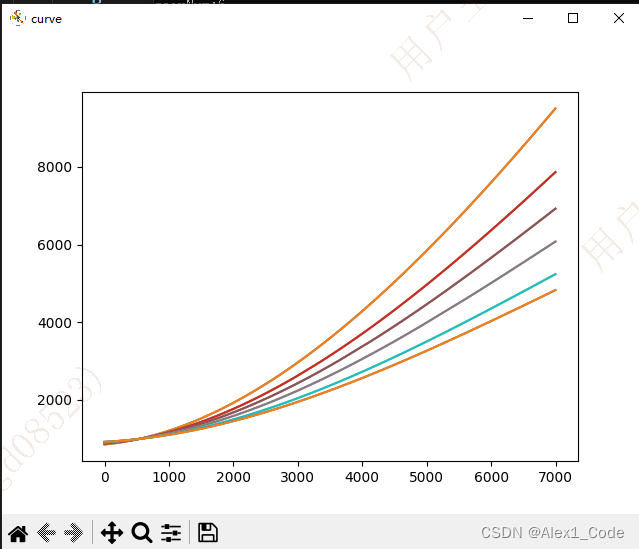Viewport: 639px width, 549px height.
Task: Activate the Zoom to rectangle tool
Action: tap(142, 533)
